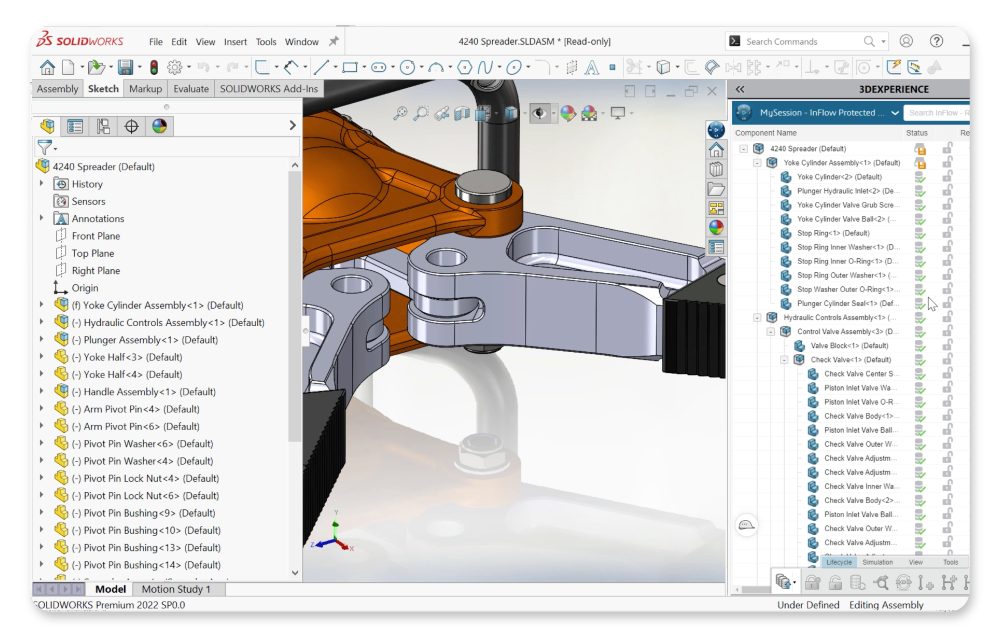Open the Tools menu

pyautogui.click(x=266, y=41)
